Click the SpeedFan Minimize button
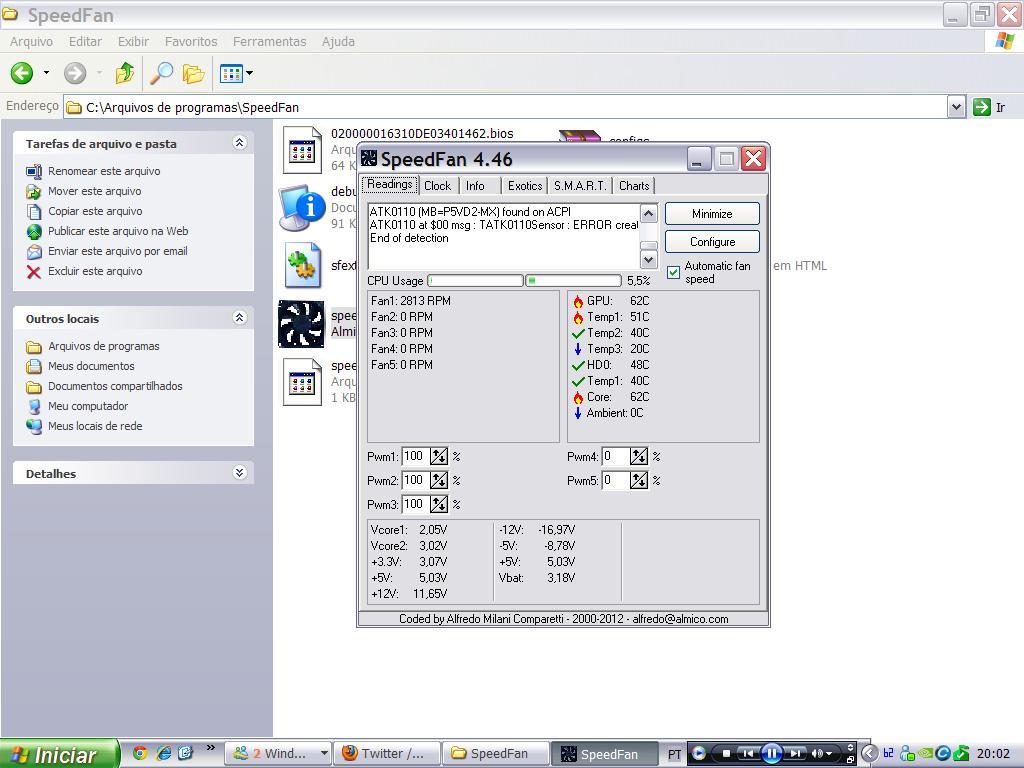The width and height of the screenshot is (1024, 768). click(x=712, y=214)
